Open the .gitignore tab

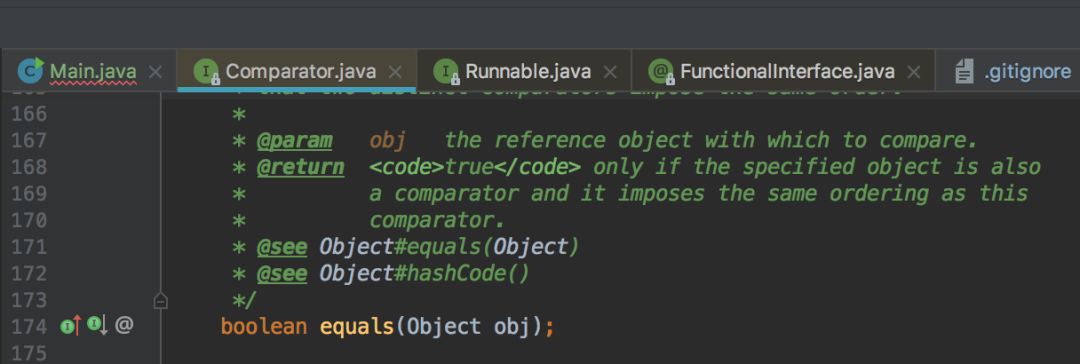click(x=1027, y=71)
